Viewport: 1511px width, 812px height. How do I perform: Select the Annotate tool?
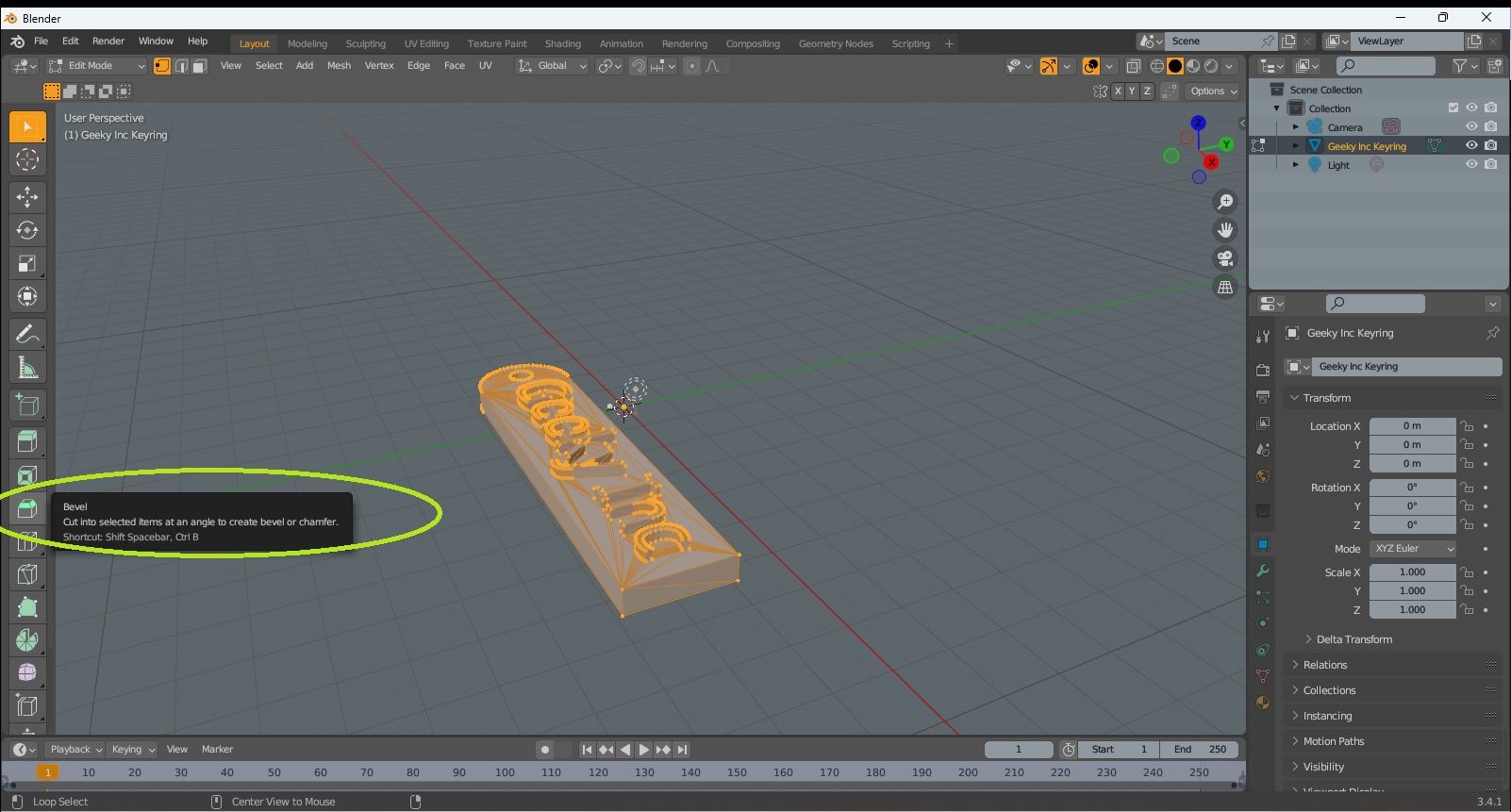pyautogui.click(x=27, y=334)
